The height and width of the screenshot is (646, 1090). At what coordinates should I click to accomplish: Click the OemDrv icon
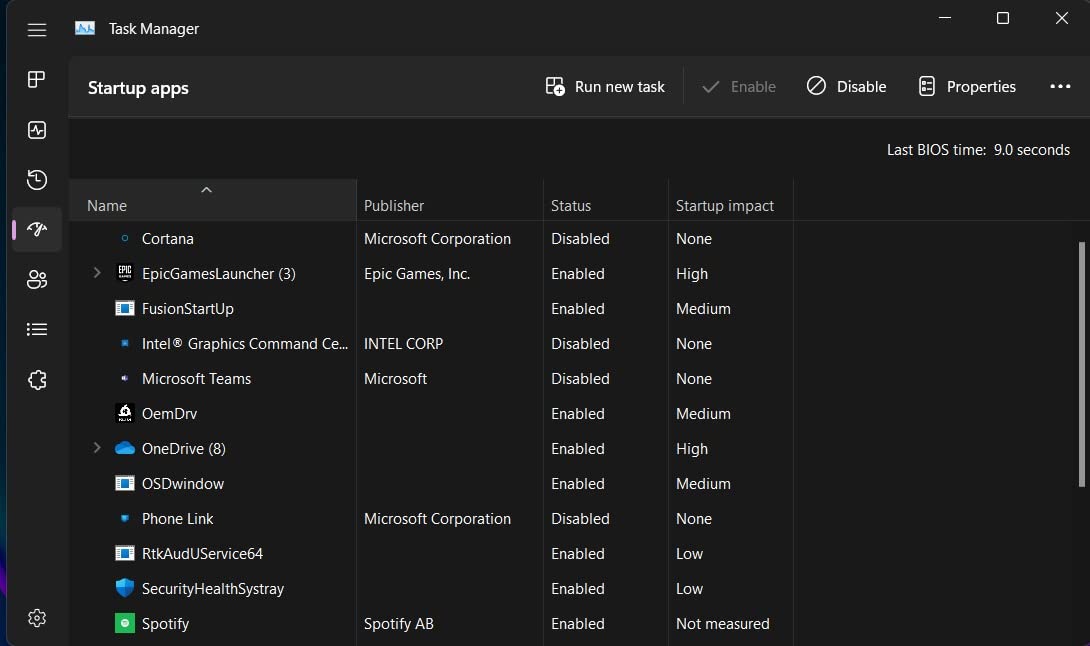124,413
